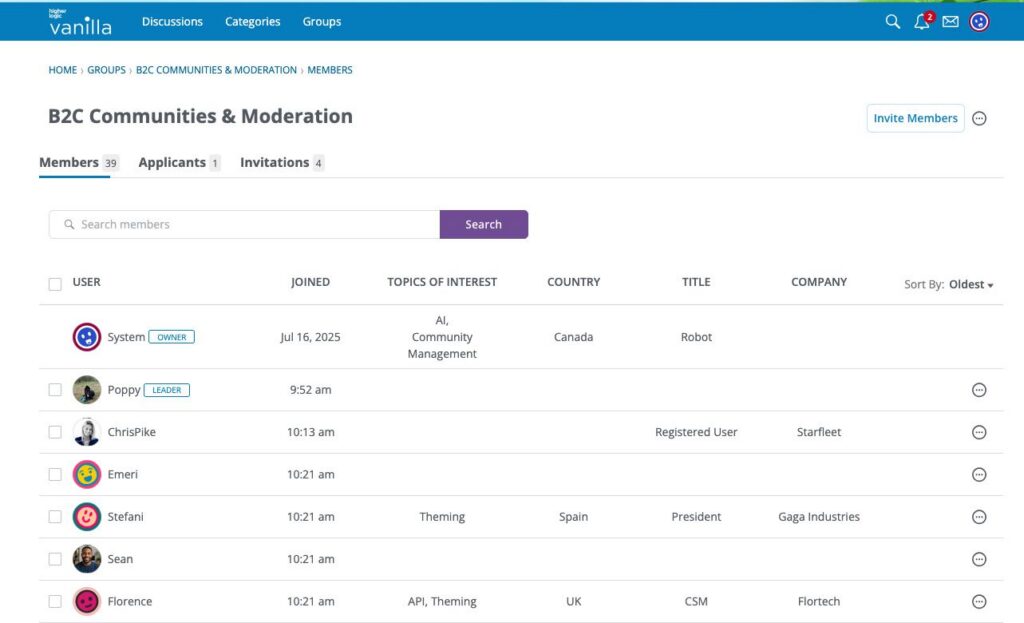
Task: Open the options menu on Sean's row
Action: (979, 559)
